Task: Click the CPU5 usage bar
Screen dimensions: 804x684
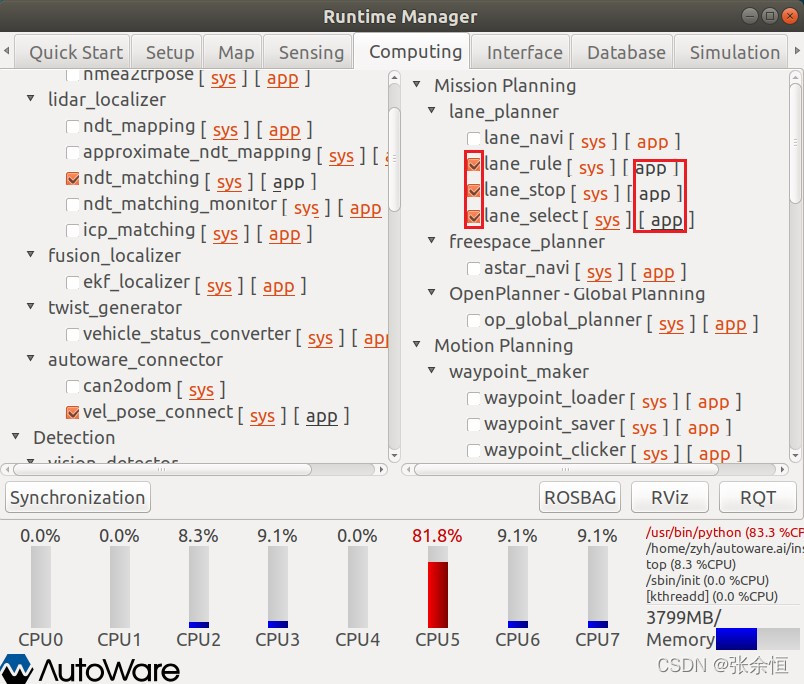Action: coord(438,587)
